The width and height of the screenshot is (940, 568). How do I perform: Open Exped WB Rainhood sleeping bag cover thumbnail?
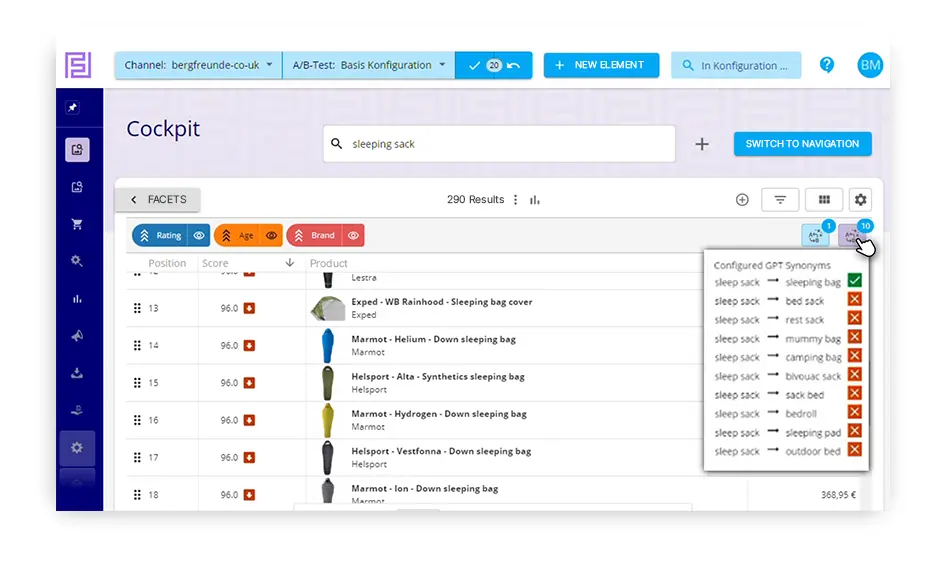pos(327,308)
